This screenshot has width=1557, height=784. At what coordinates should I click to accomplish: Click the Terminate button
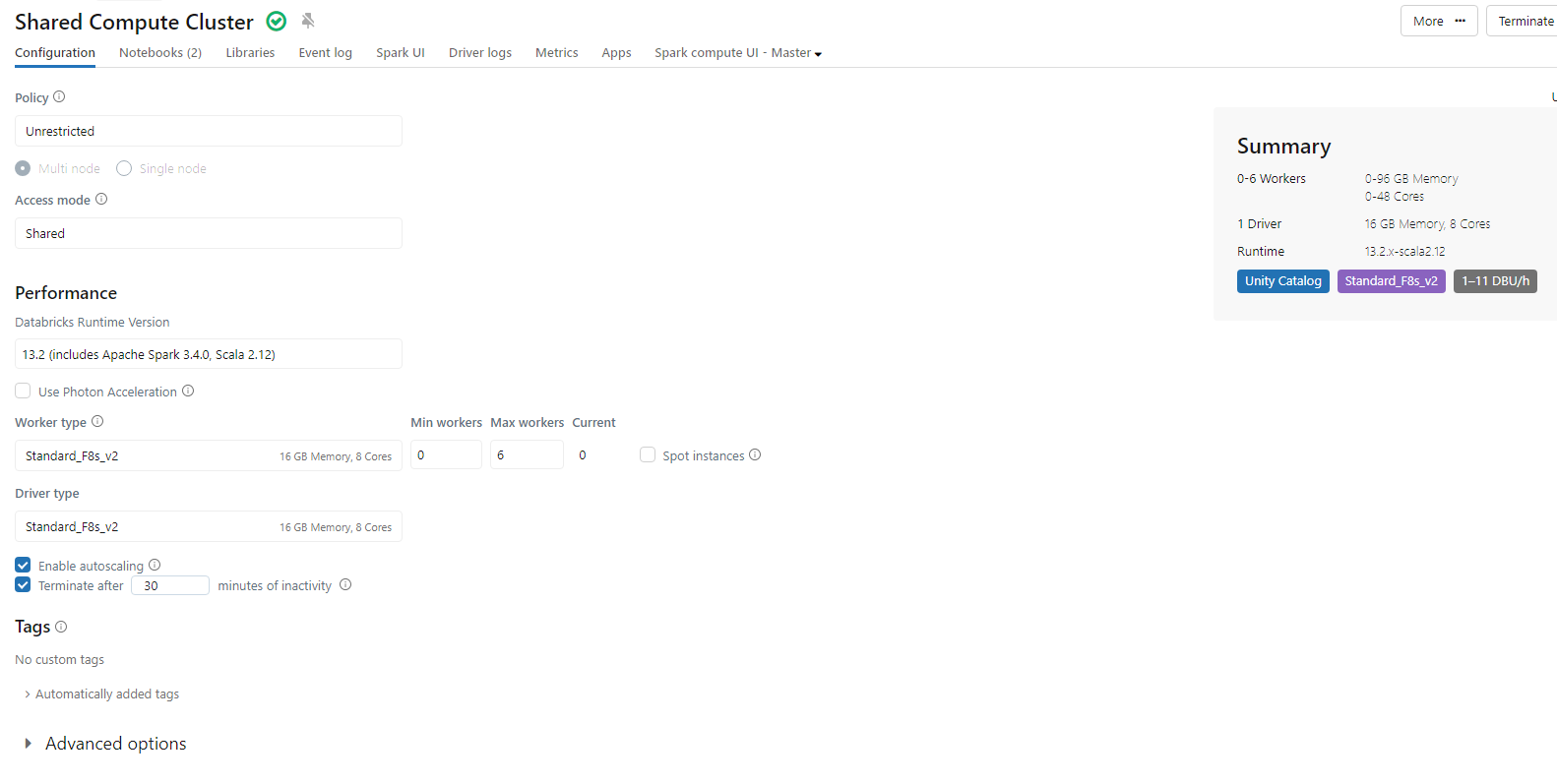coord(1524,21)
